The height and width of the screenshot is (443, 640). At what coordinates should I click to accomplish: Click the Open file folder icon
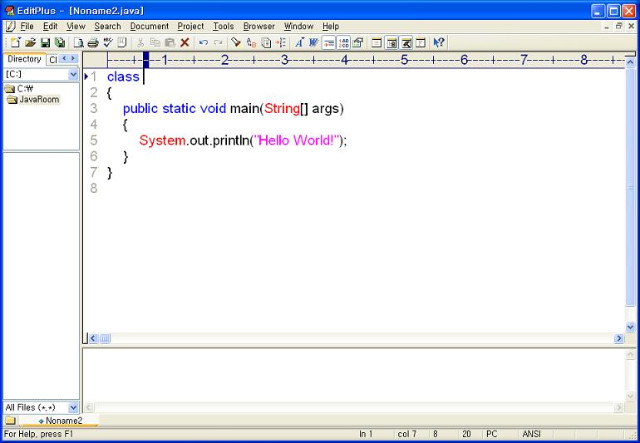tap(30, 42)
